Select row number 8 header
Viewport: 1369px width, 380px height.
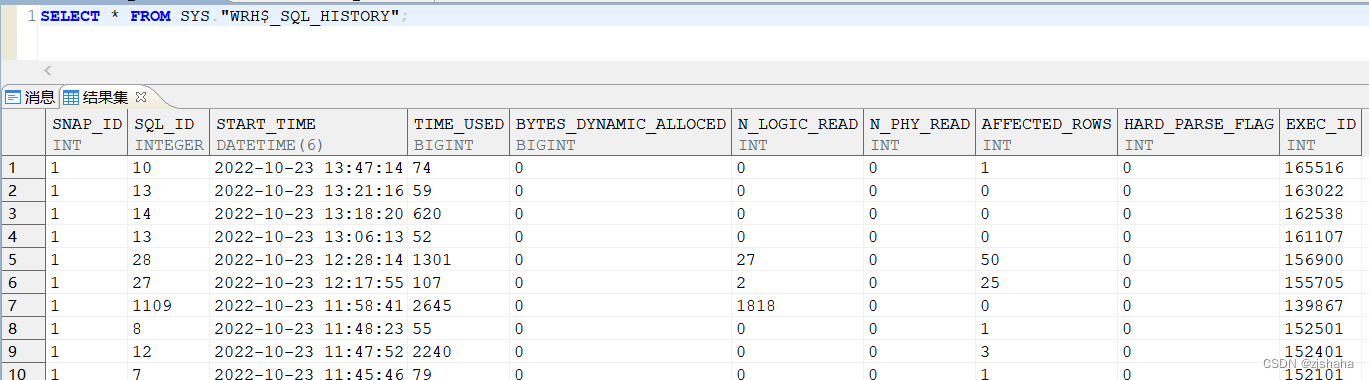23,329
